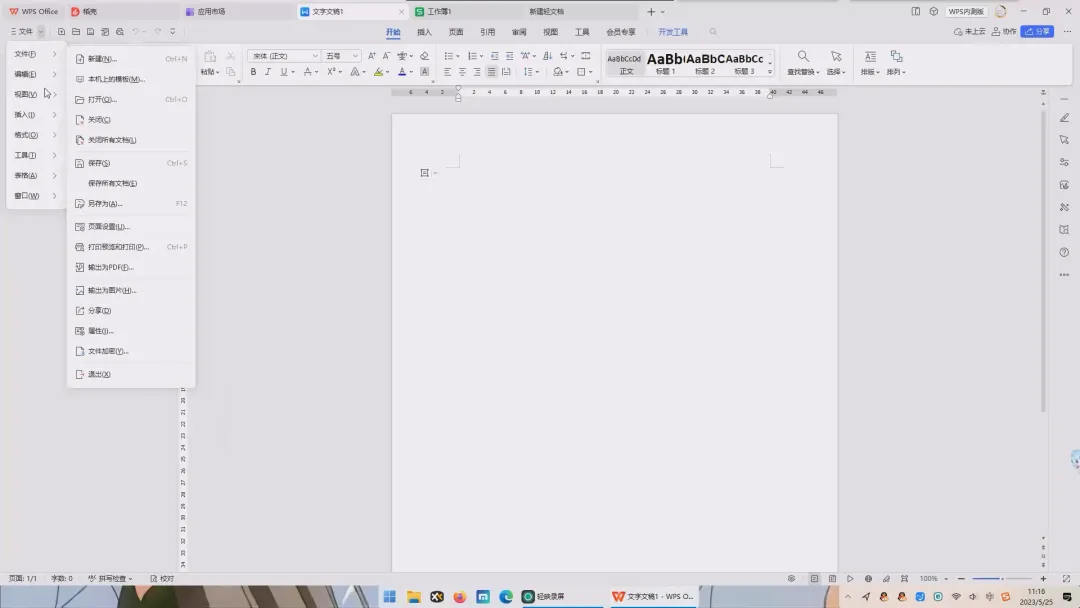The image size is (1080, 608).
Task: Click the copy icon under scissors
Action: 231,72
